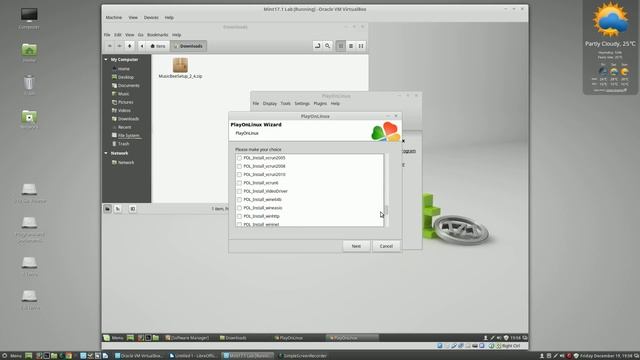Viewport: 640px width, 360px height.
Task: Open PlayOnLinux Display menu
Action: pyautogui.click(x=270, y=104)
